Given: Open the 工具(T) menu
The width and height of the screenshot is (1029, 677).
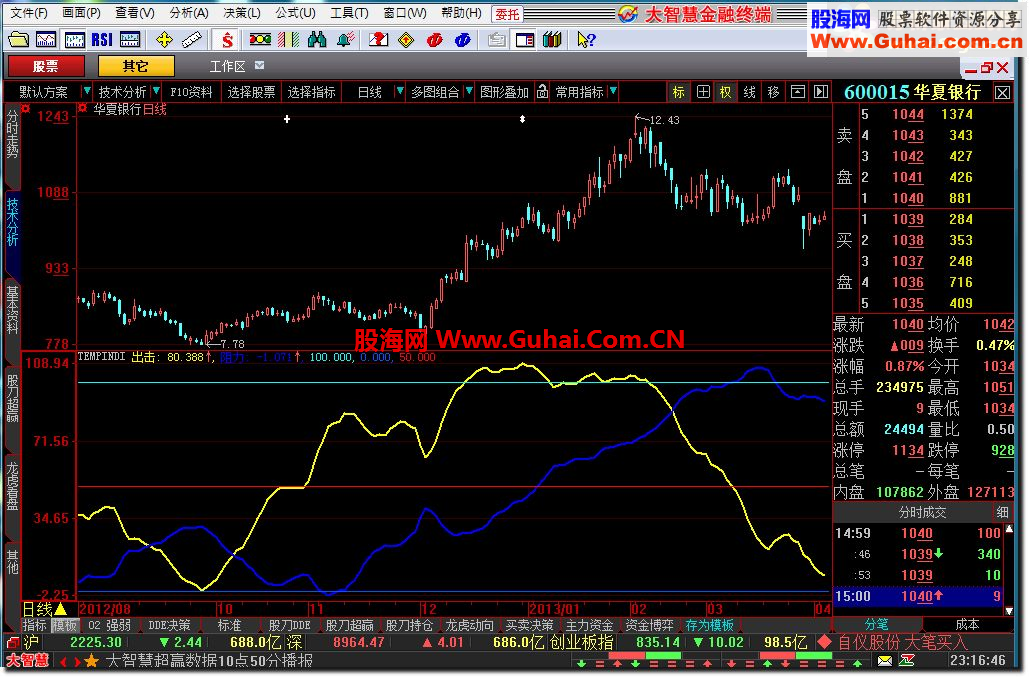Looking at the screenshot, I should [349, 12].
